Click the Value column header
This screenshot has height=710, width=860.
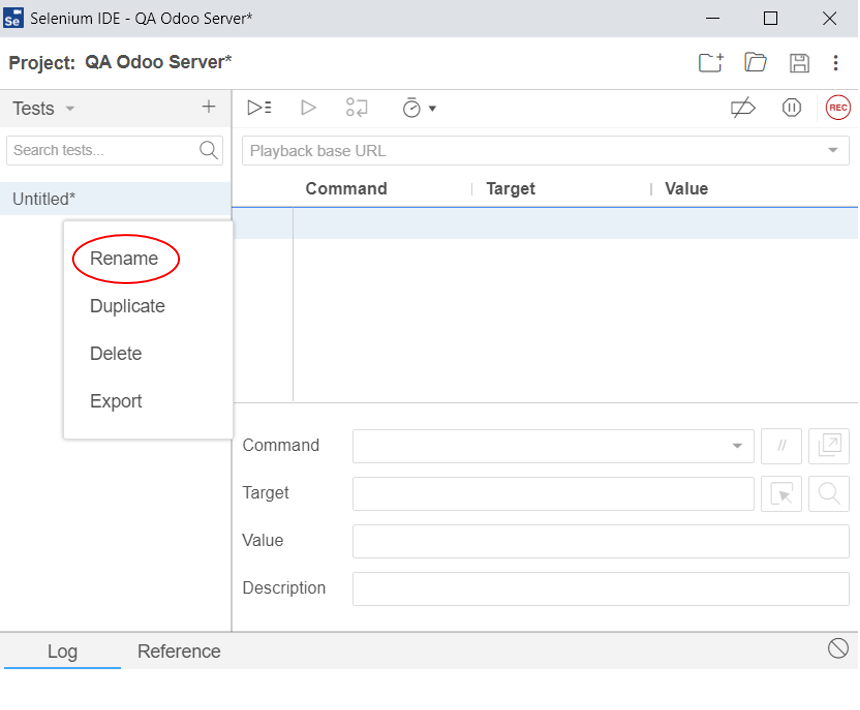(686, 189)
